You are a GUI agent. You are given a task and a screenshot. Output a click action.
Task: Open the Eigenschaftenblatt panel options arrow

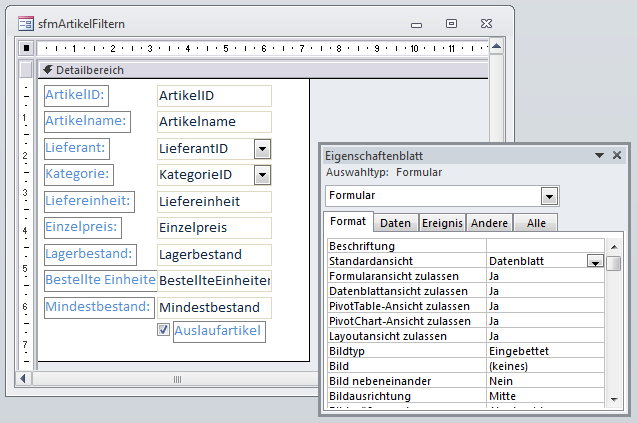pos(599,156)
